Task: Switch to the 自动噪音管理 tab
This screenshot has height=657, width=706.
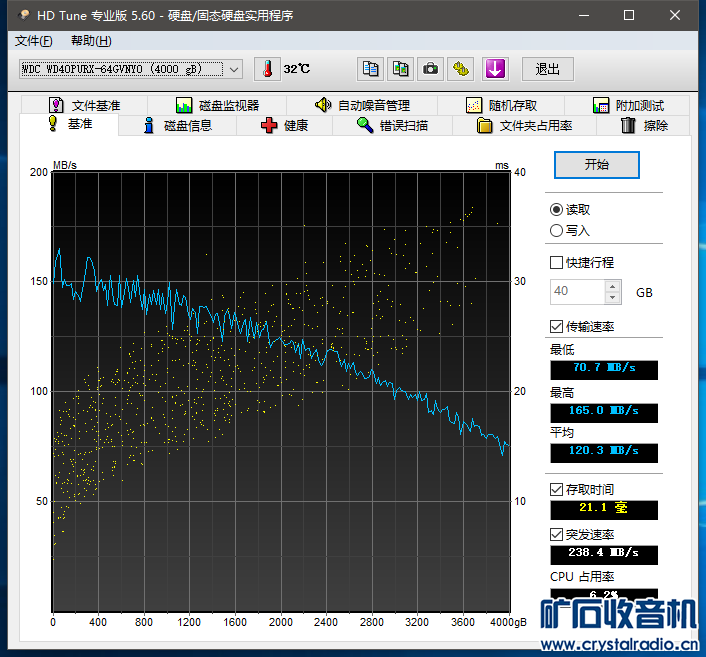Action: 362,105
